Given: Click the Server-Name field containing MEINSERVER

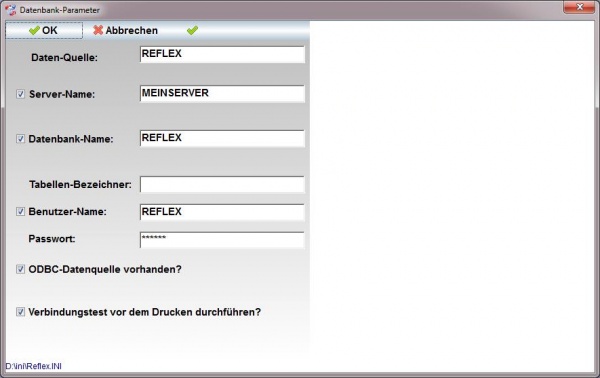Looking at the screenshot, I should pyautogui.click(x=222, y=93).
